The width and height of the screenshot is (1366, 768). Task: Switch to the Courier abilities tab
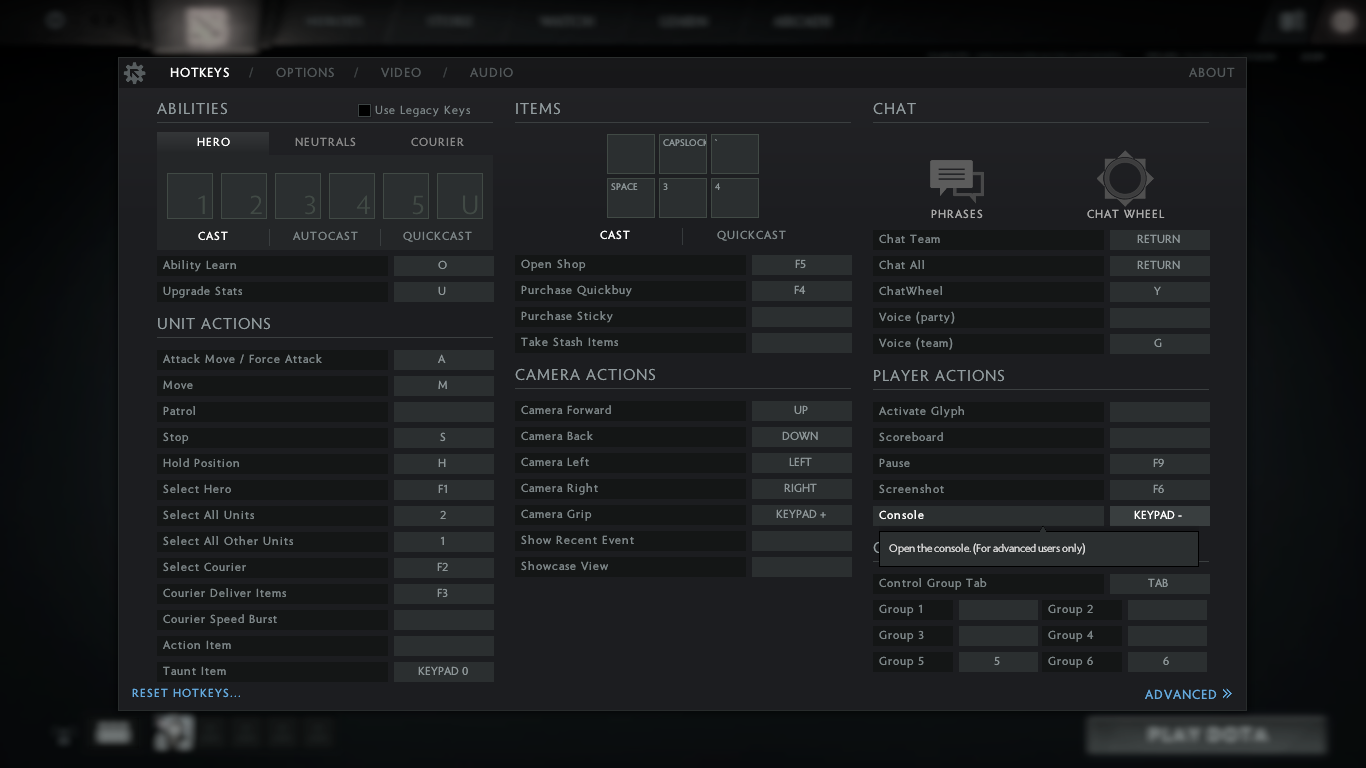pos(437,142)
